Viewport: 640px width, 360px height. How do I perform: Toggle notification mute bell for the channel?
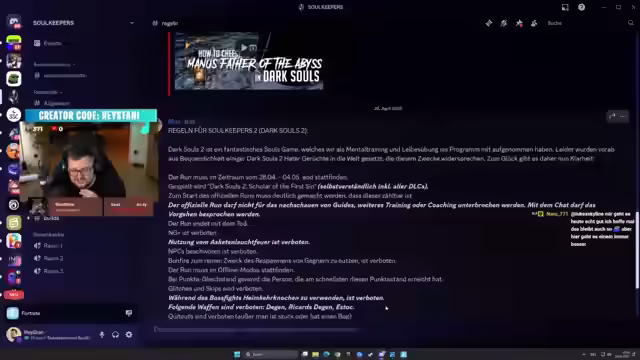coord(504,23)
